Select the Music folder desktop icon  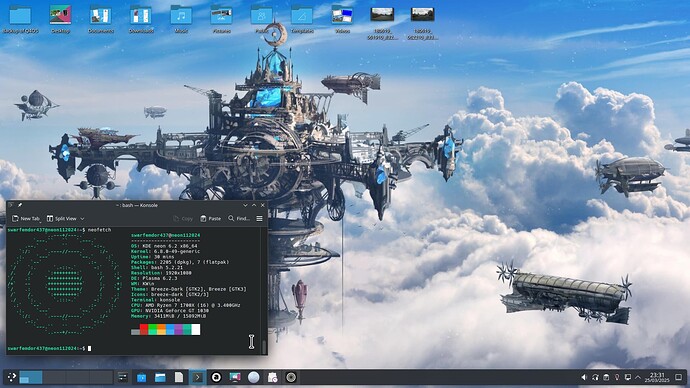pyautogui.click(x=181, y=19)
